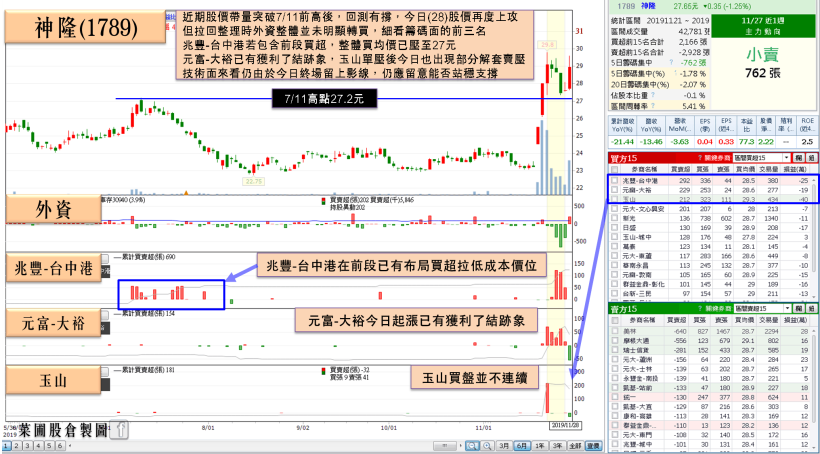Image resolution: width=820 pixels, height=454 pixels.
Task: Click the zoom-out magnifier icon below chart
Action: (x=472, y=446)
